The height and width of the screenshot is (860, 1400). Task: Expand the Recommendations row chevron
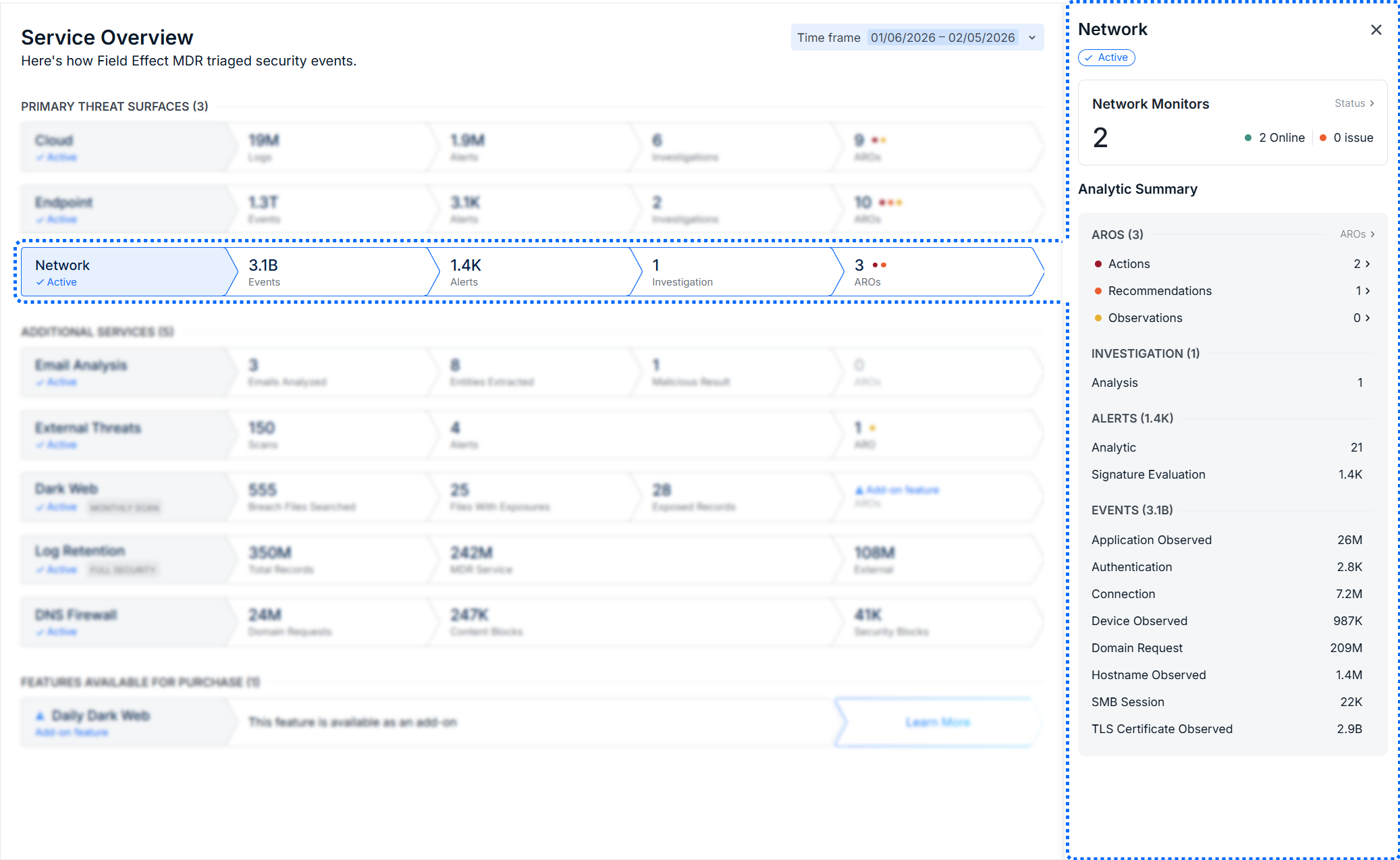[1368, 291]
